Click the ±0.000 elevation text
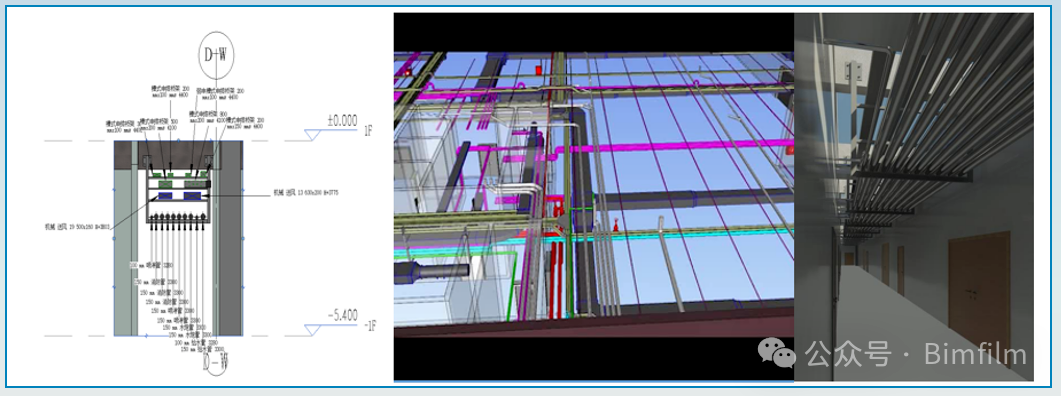Image resolution: width=1061 pixels, height=396 pixels. coord(342,120)
